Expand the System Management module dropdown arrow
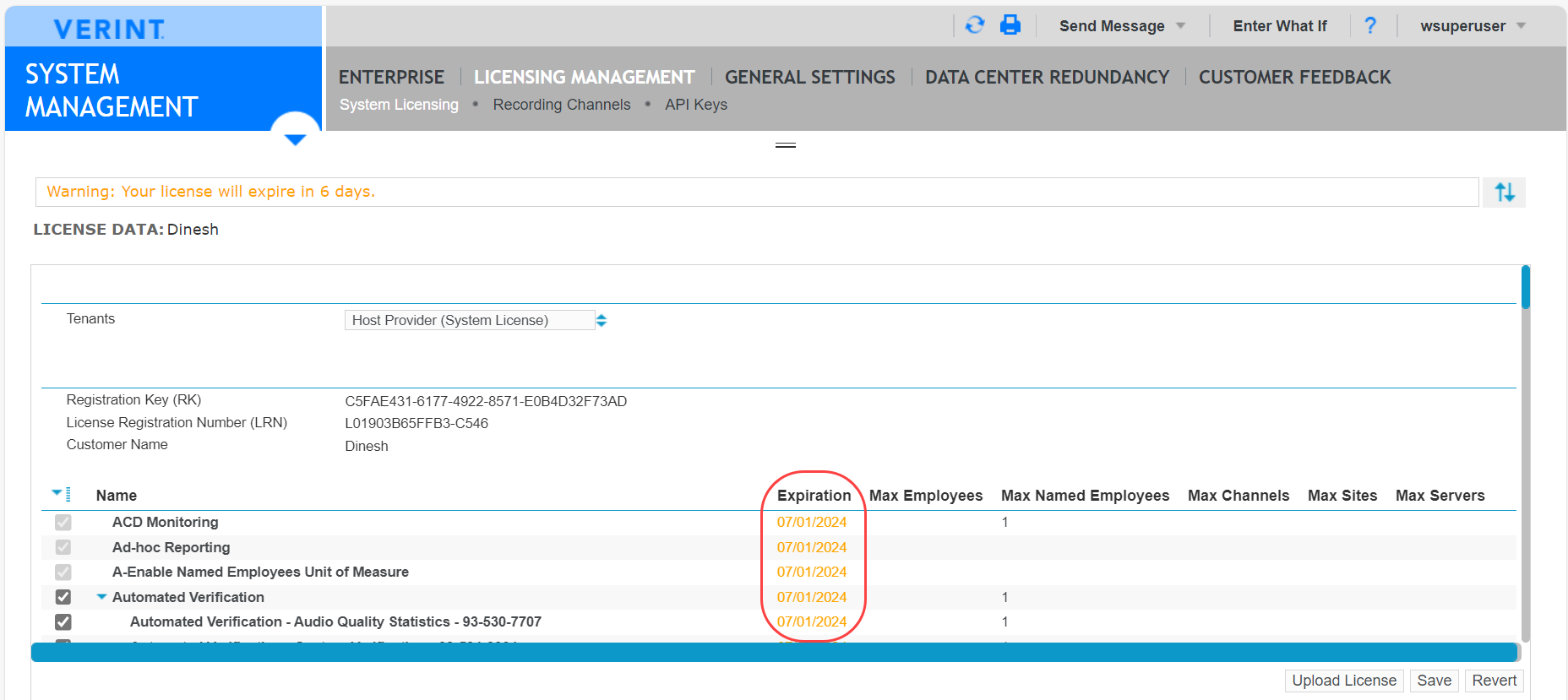Screen dimensions: 1568x700 pos(295,138)
